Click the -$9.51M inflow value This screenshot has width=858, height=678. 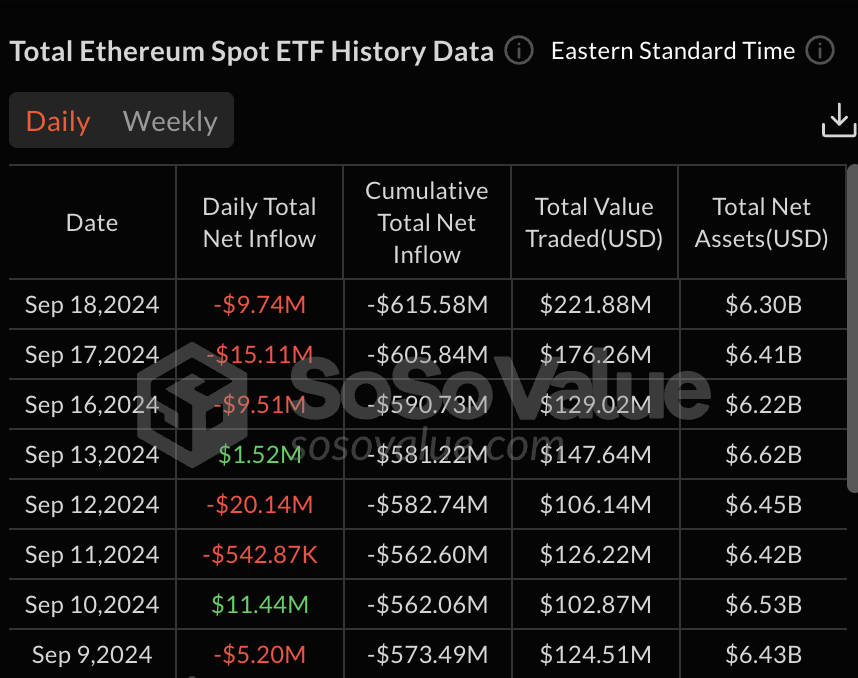click(259, 405)
